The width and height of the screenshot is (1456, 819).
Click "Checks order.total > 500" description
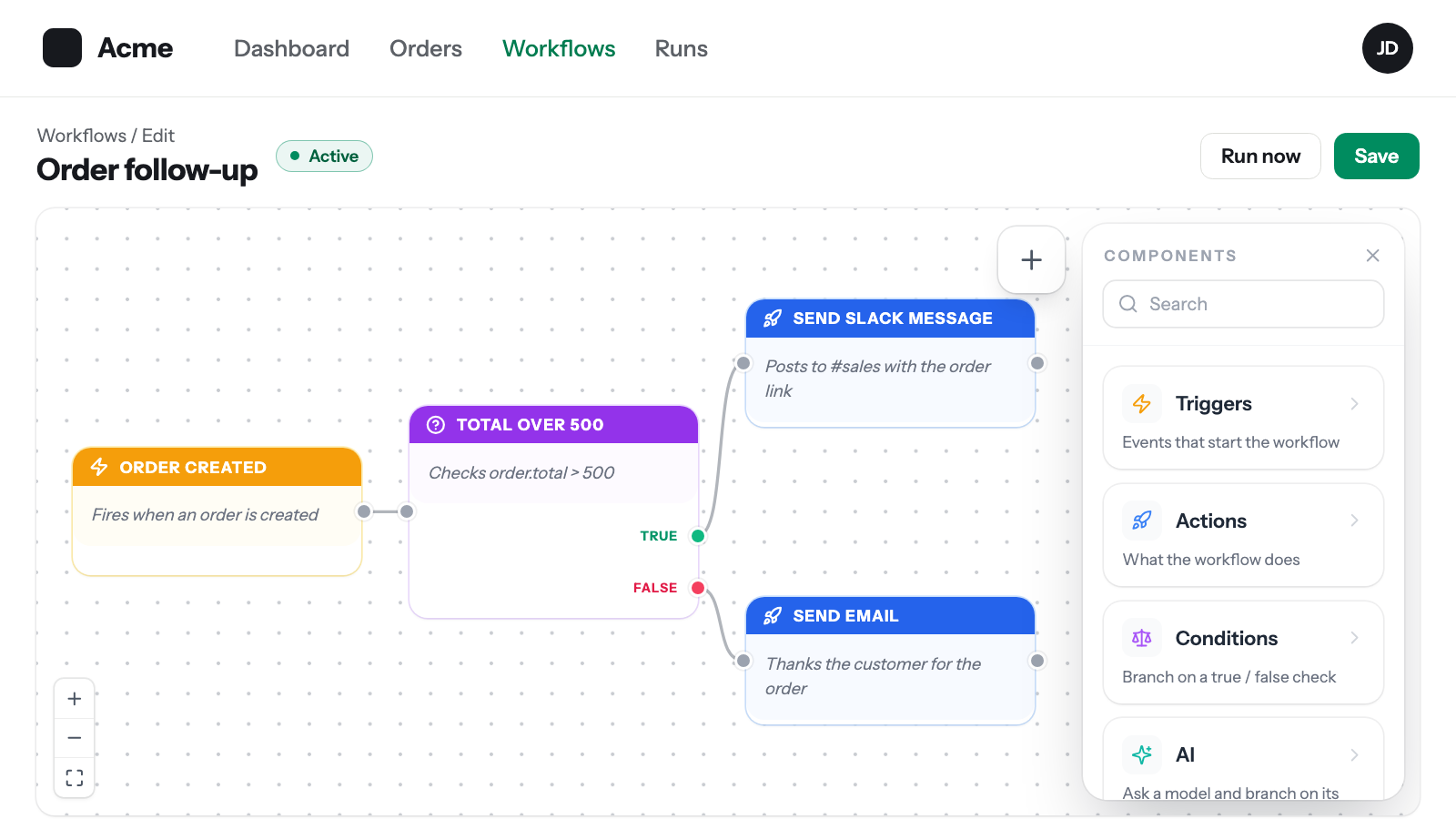coord(521,473)
